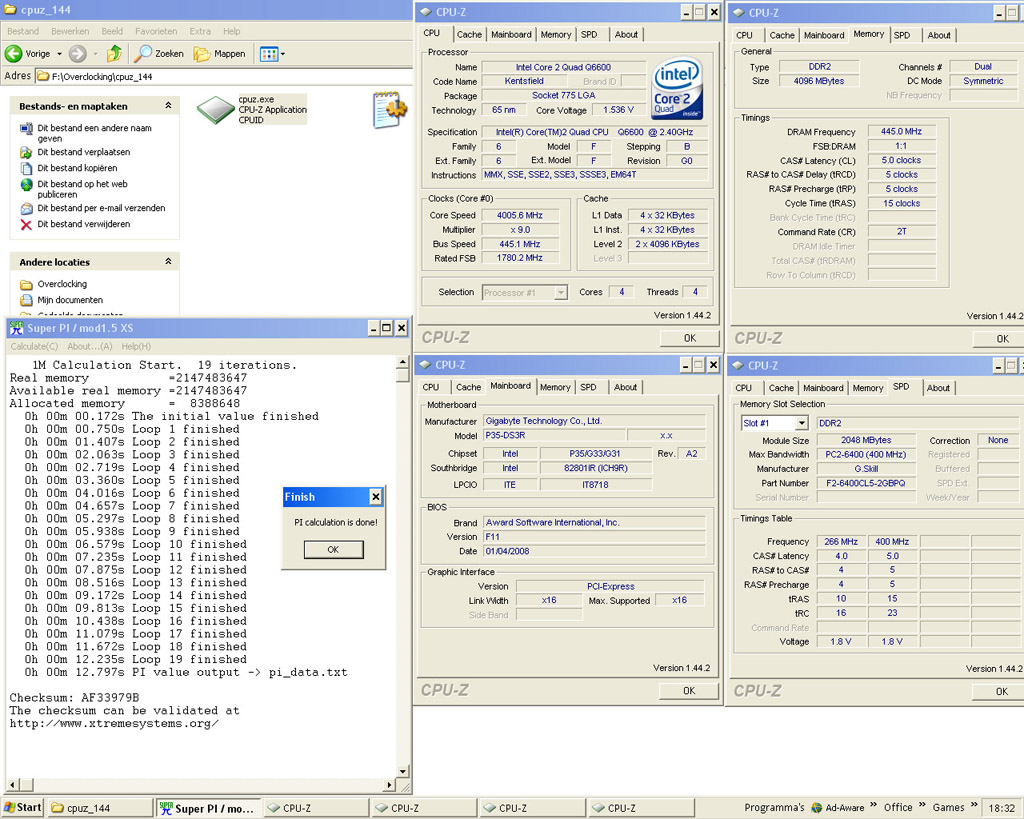The height and width of the screenshot is (819, 1024).
Task: Switch to Cache tab in top-left CPU-Z window
Action: (469, 35)
